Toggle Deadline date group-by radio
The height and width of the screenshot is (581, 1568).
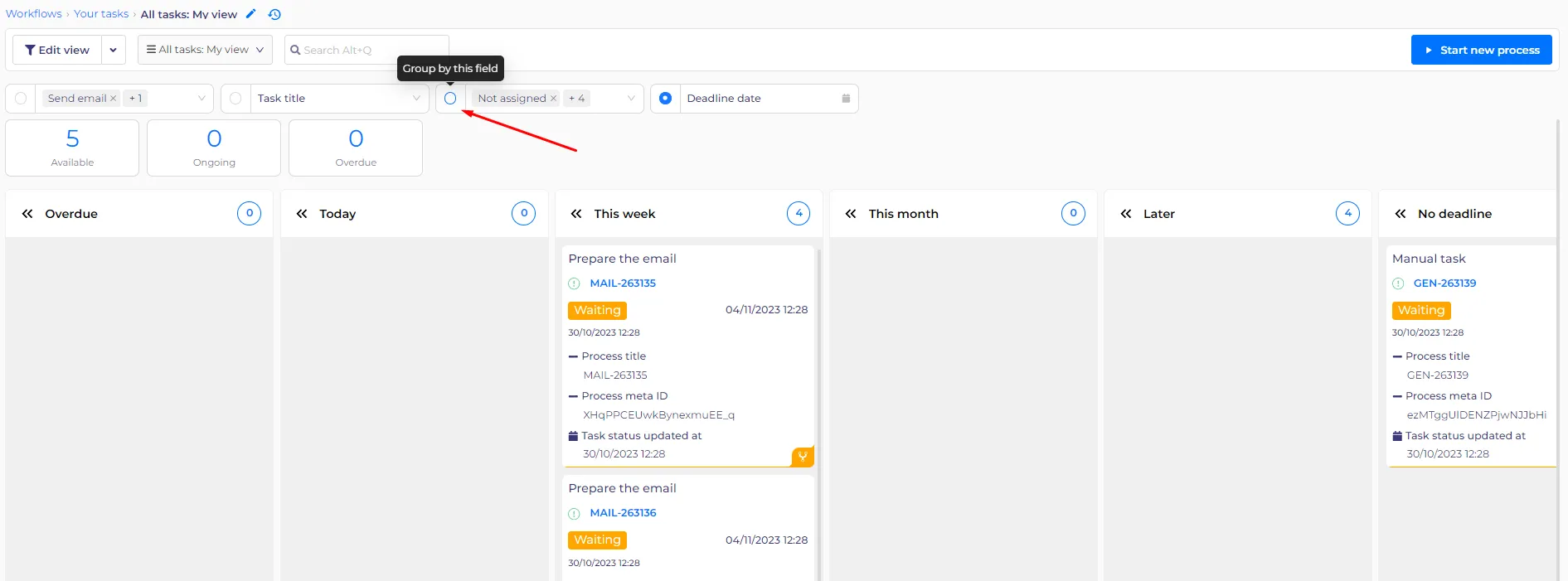pyautogui.click(x=665, y=99)
